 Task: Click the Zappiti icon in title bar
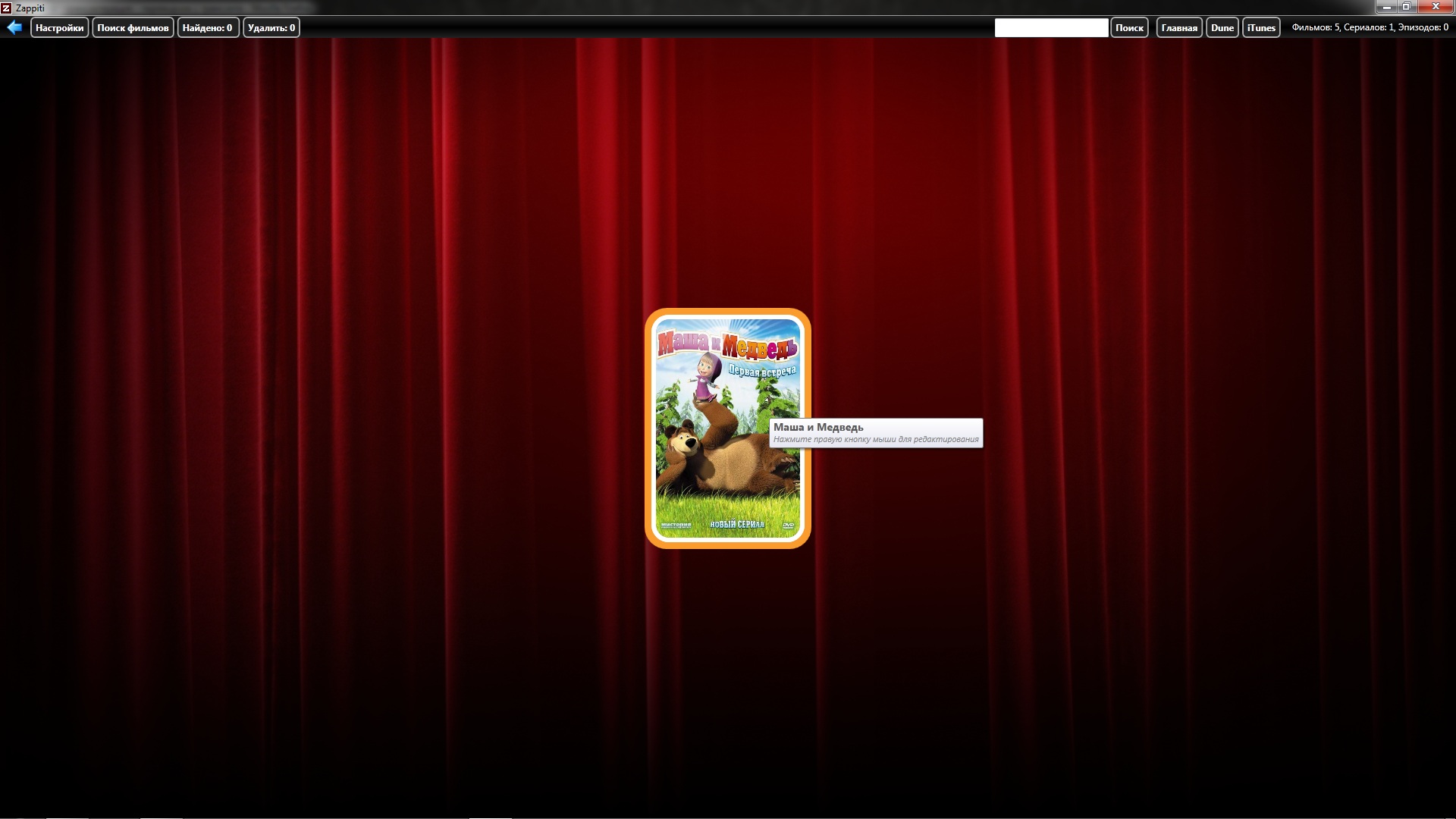coord(6,8)
